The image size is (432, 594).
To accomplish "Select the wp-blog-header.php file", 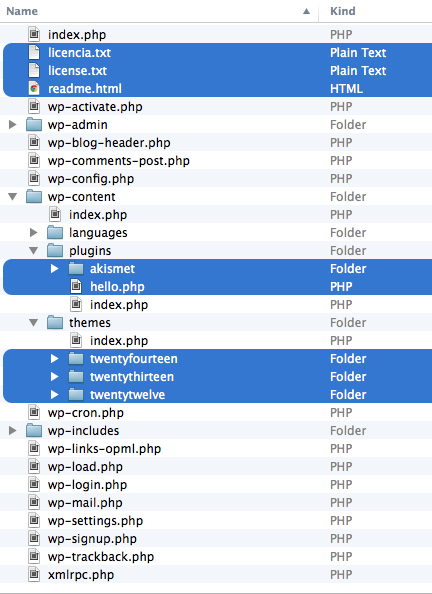I will [x=216, y=143].
